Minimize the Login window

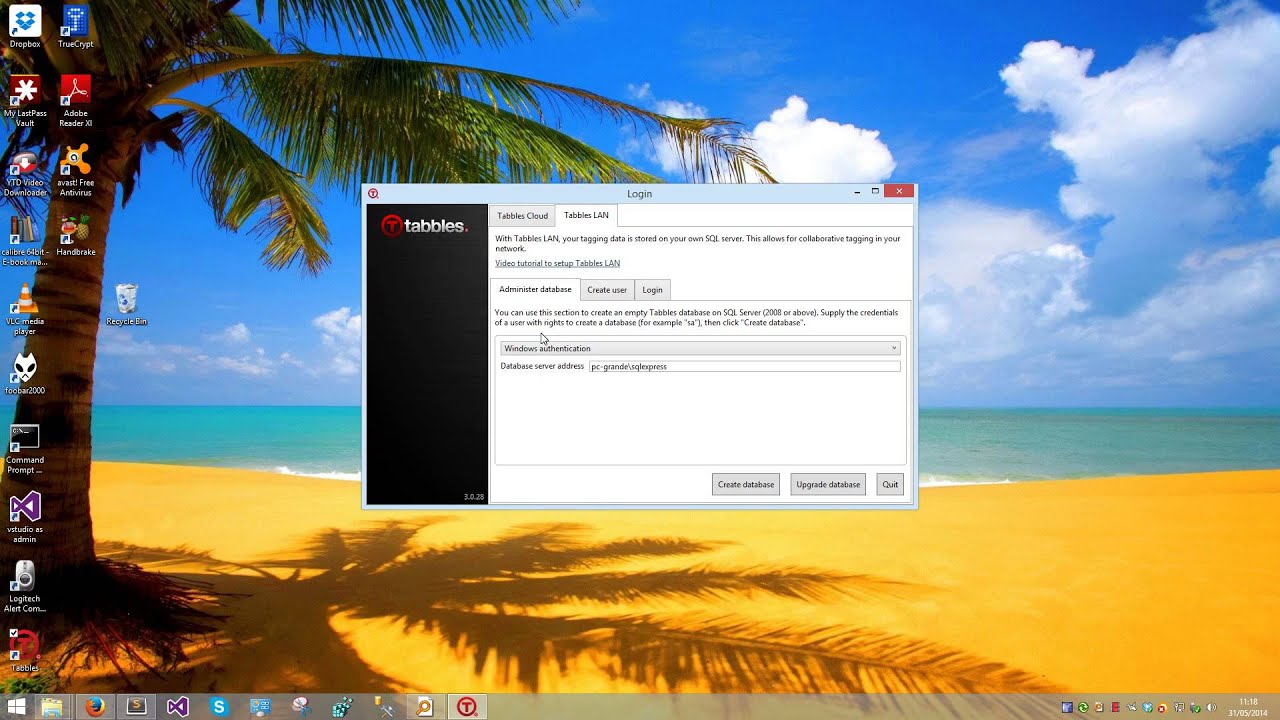pos(857,191)
